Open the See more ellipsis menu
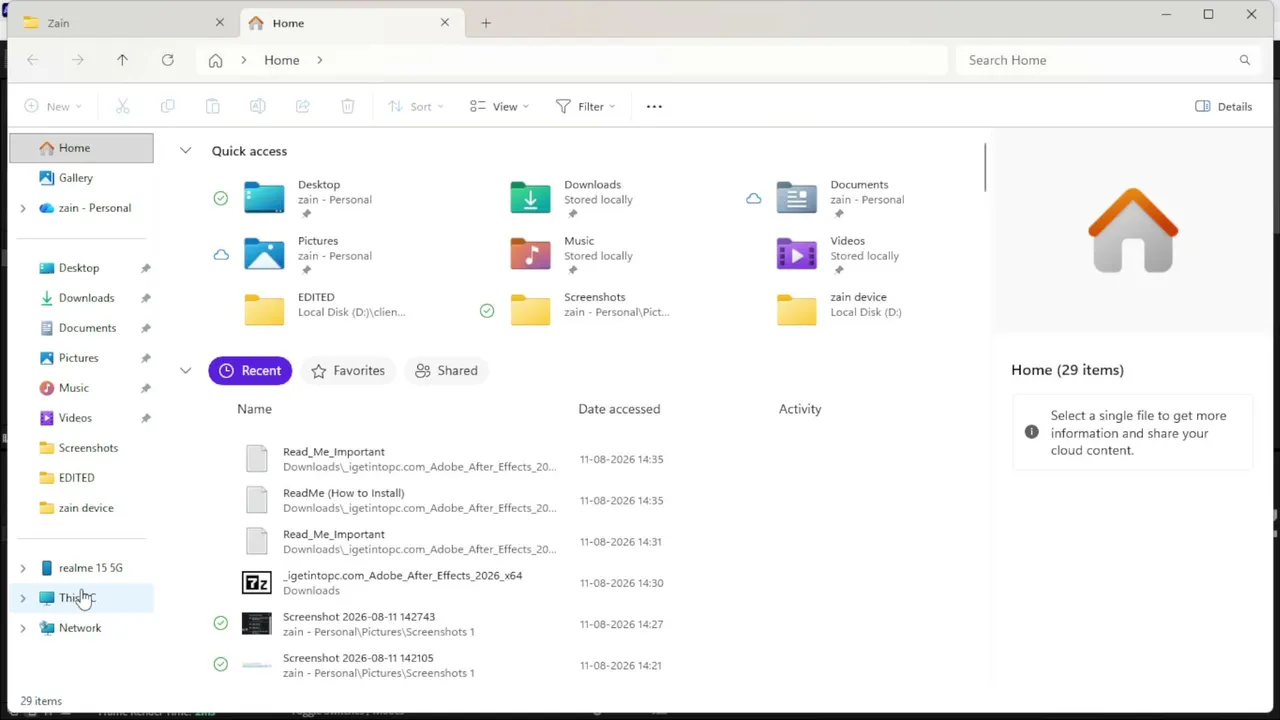1280x720 pixels. [x=654, y=106]
